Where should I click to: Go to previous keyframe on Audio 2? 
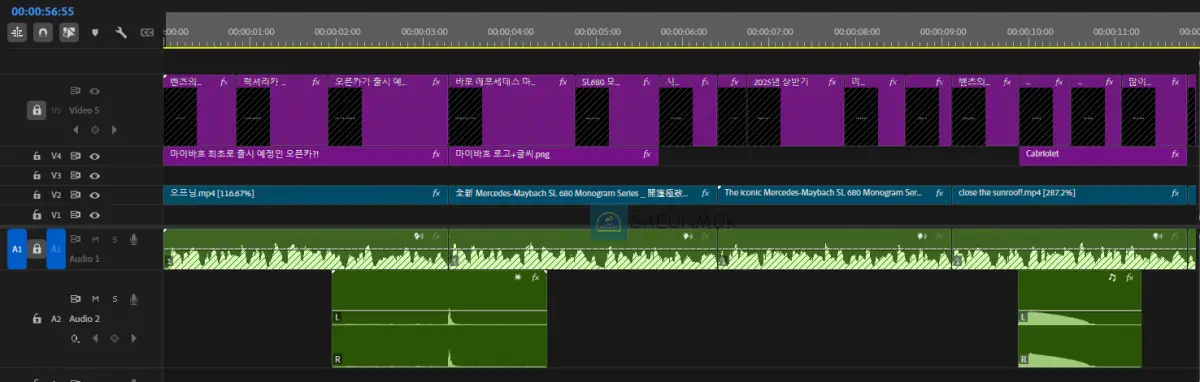coord(95,338)
